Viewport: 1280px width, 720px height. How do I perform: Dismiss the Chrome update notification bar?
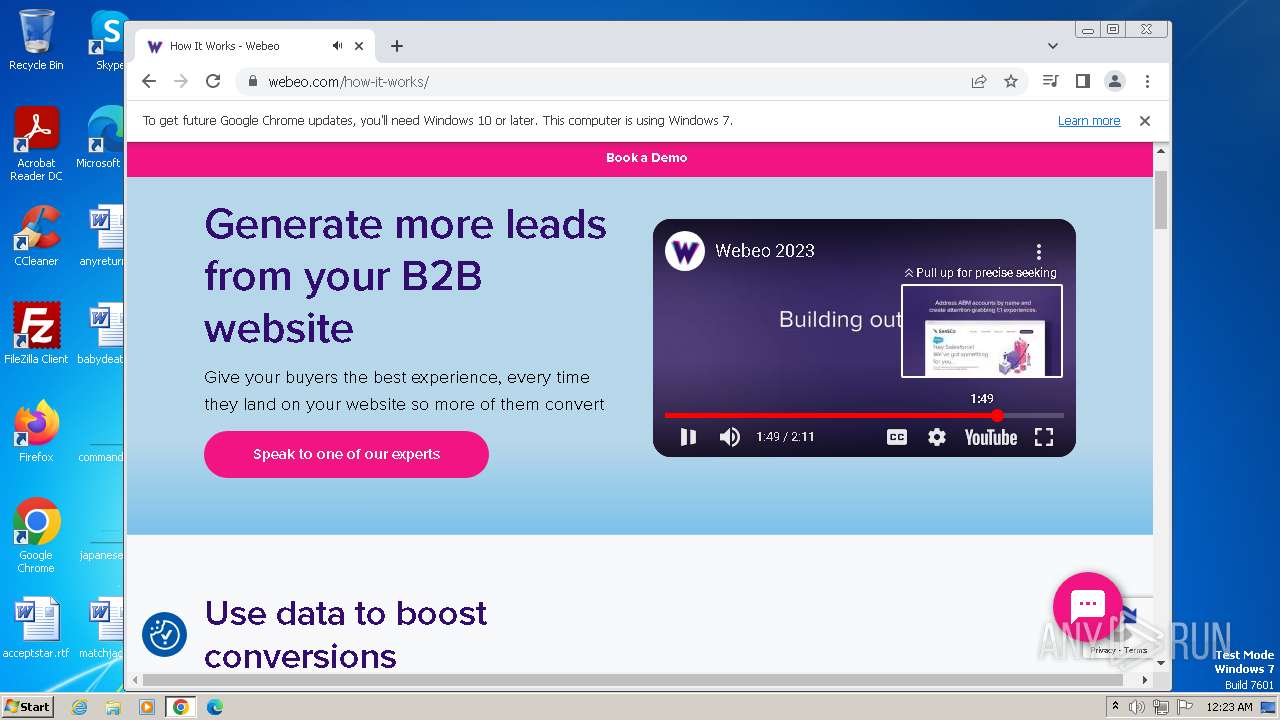(x=1145, y=121)
